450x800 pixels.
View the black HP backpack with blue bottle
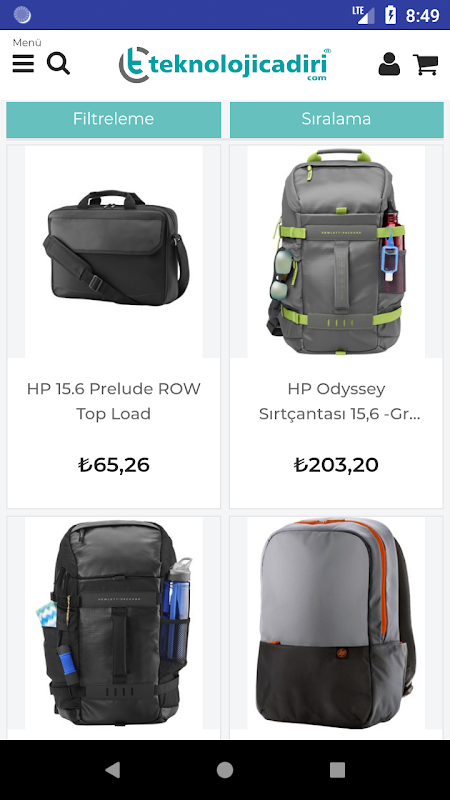(x=114, y=623)
